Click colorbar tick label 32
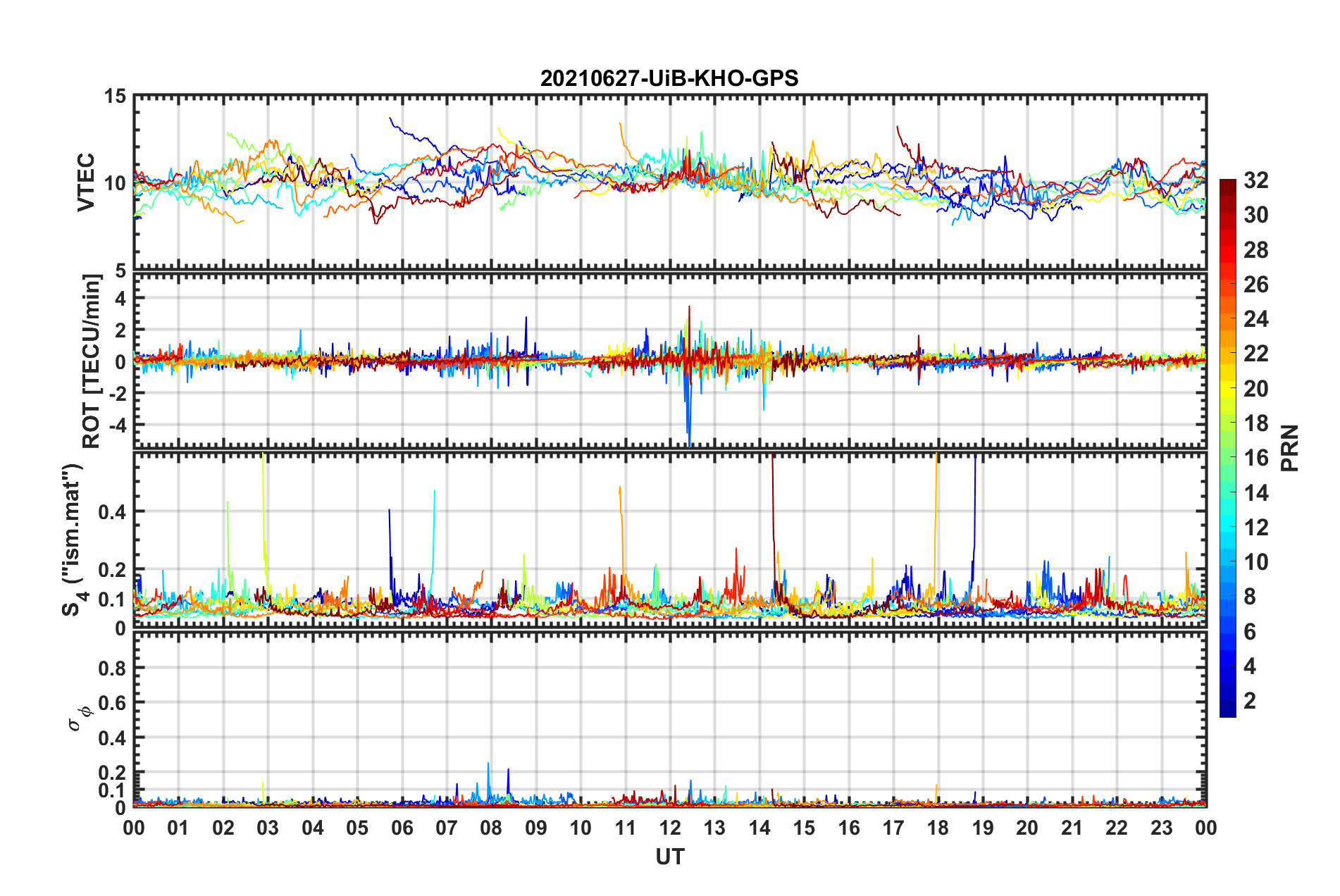The image size is (1340, 896). coord(1255,180)
